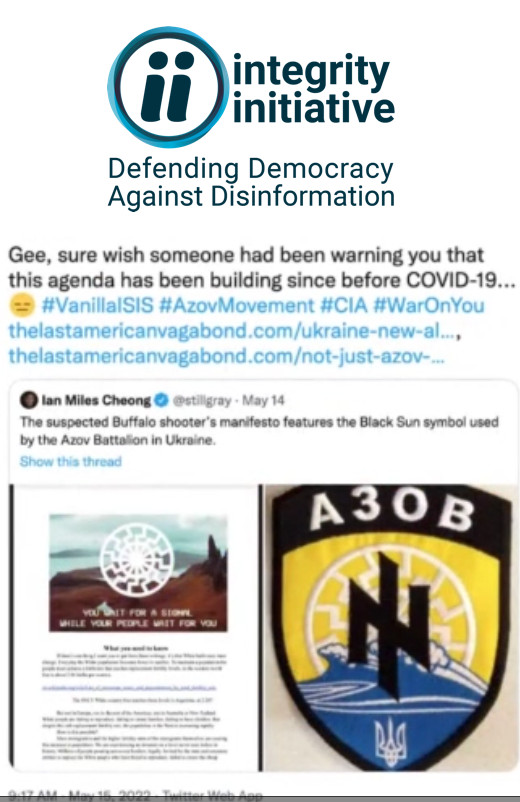Click the expressionless face emoji
This screenshot has width=520, height=802.
pyautogui.click(x=22, y=305)
